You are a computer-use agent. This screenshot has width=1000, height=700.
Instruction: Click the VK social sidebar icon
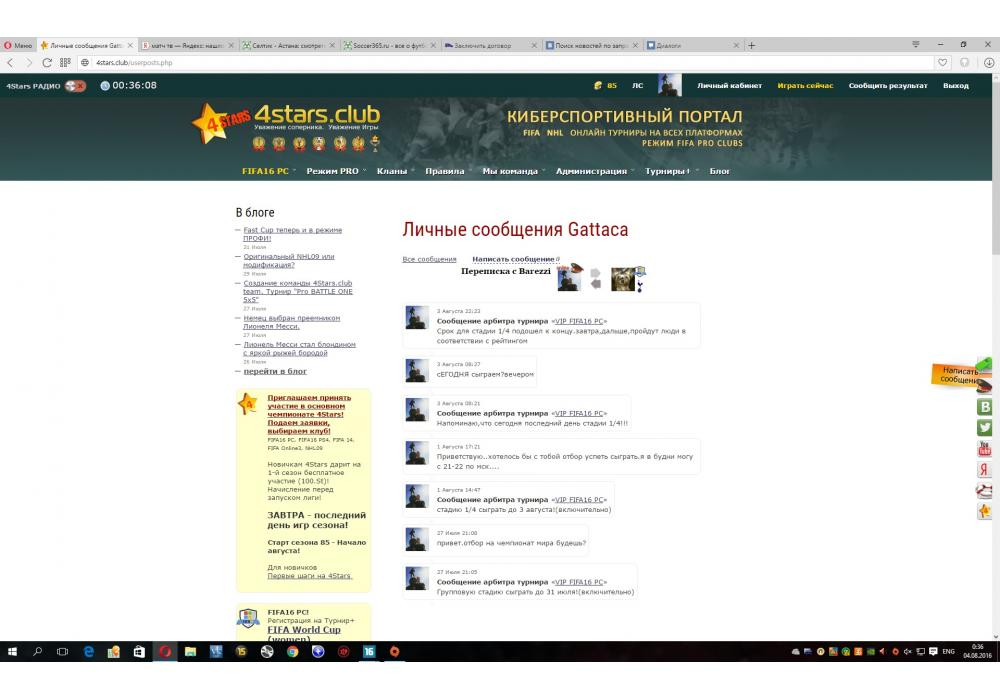[985, 407]
